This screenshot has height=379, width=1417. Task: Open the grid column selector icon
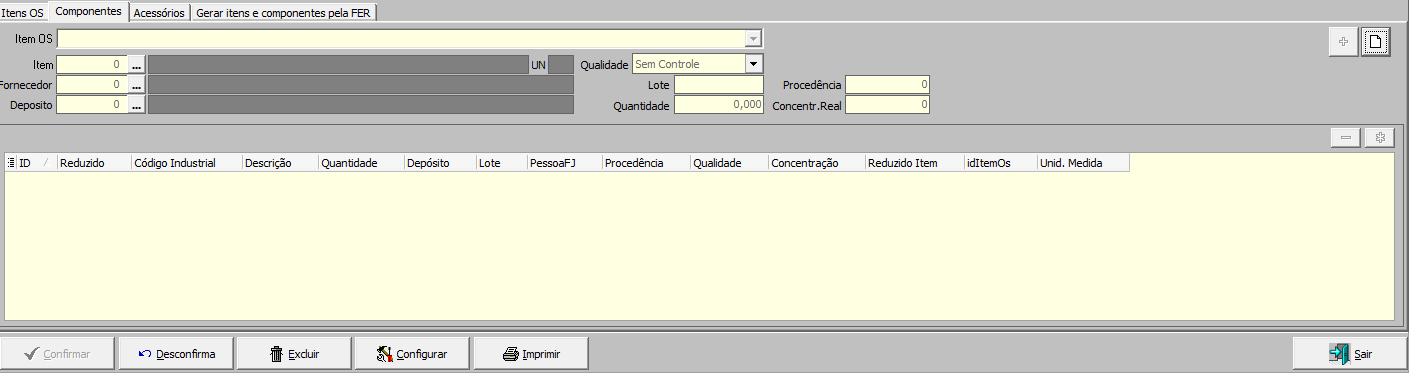click(x=11, y=163)
